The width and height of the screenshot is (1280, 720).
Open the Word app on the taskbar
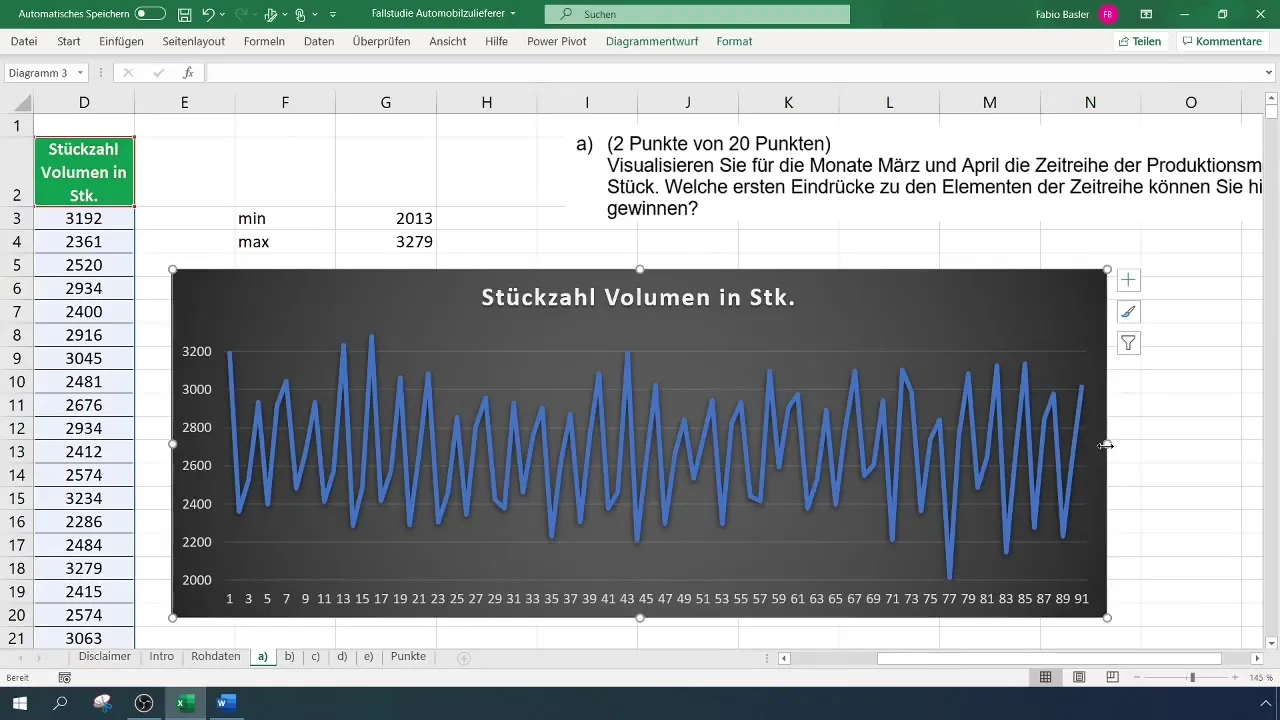(x=226, y=703)
